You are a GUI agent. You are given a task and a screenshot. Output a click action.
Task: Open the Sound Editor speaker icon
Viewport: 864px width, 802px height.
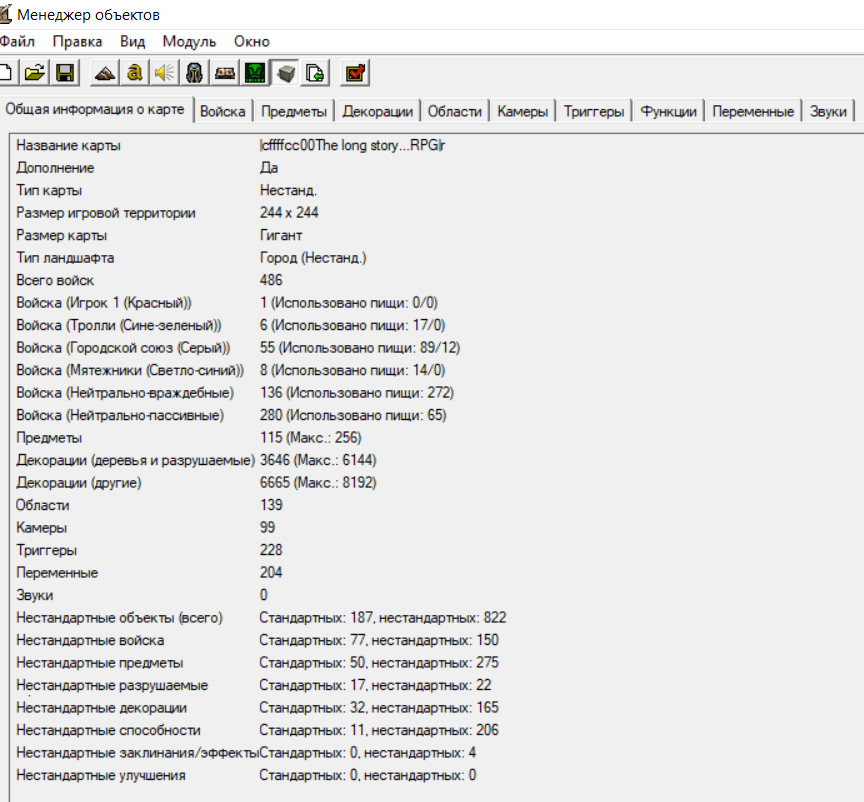point(164,73)
